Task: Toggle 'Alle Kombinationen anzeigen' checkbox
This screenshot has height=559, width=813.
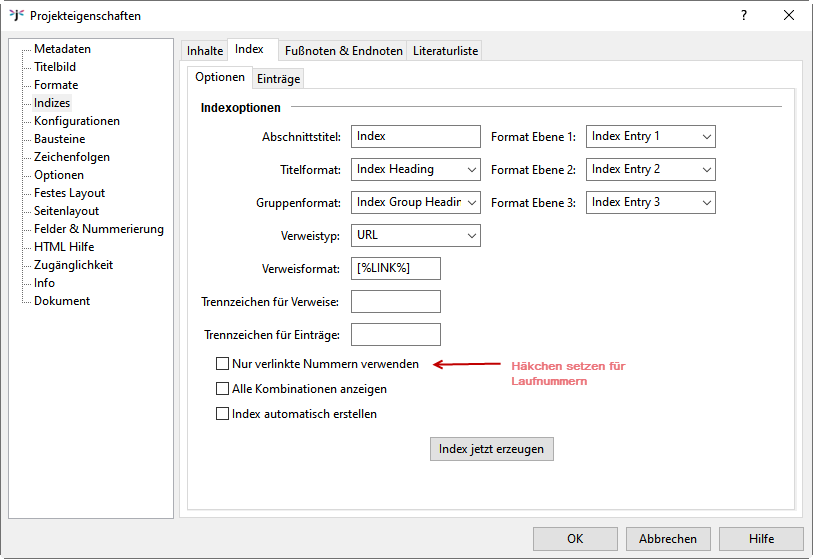Action: click(223, 389)
